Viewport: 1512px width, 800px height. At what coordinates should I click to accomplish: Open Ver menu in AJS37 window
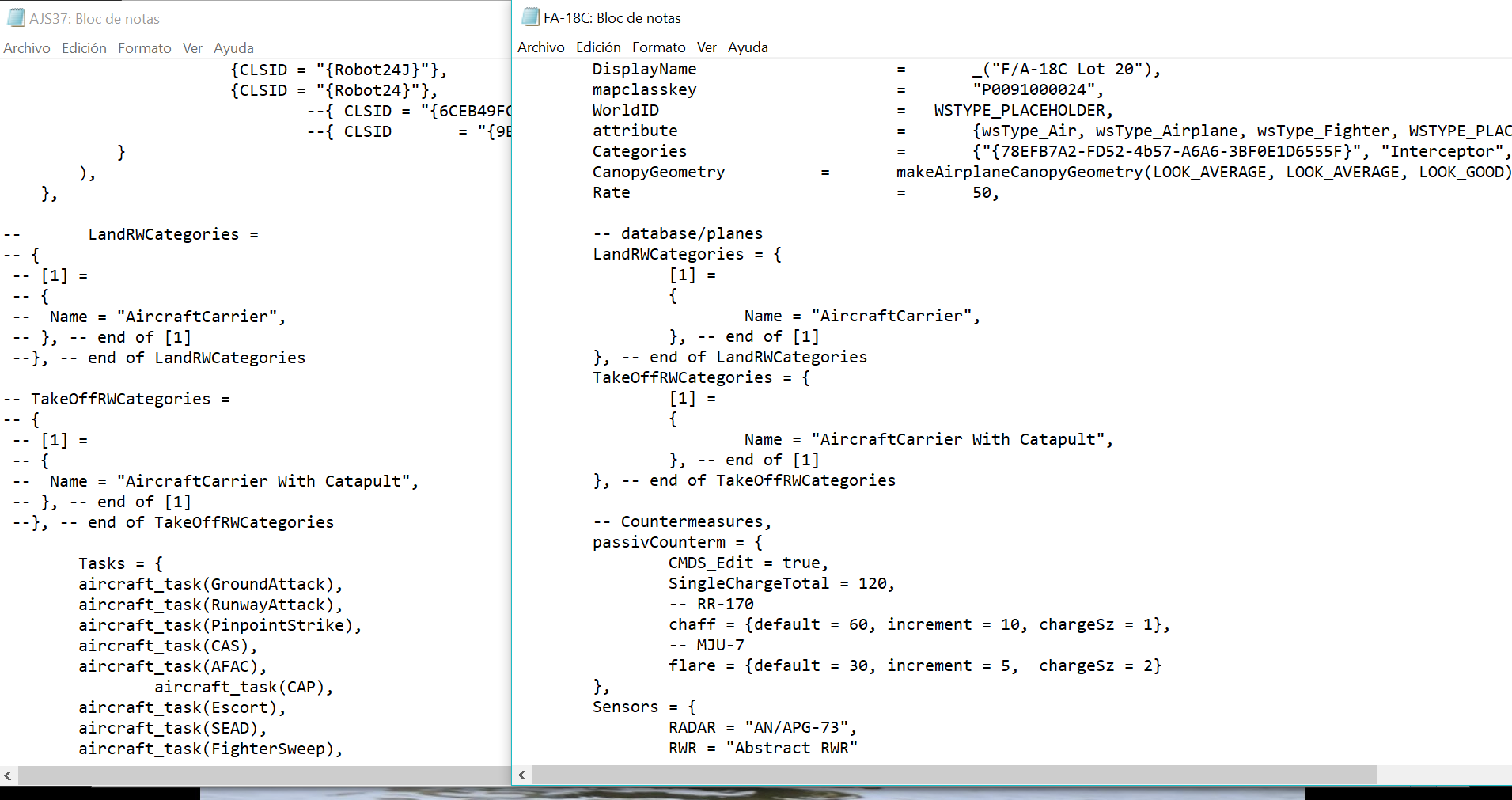pos(192,48)
